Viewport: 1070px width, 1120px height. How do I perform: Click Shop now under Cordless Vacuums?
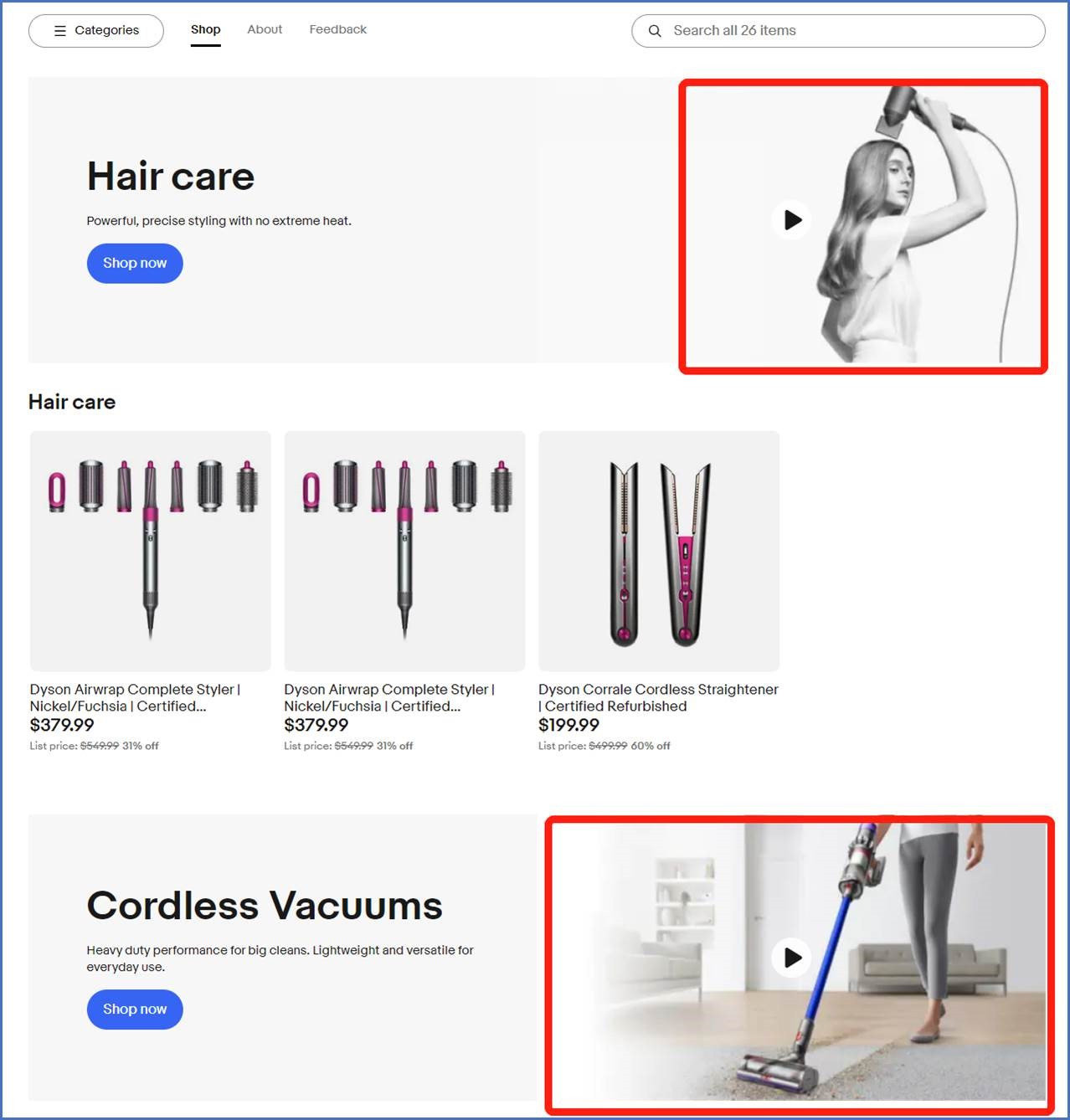point(135,1010)
